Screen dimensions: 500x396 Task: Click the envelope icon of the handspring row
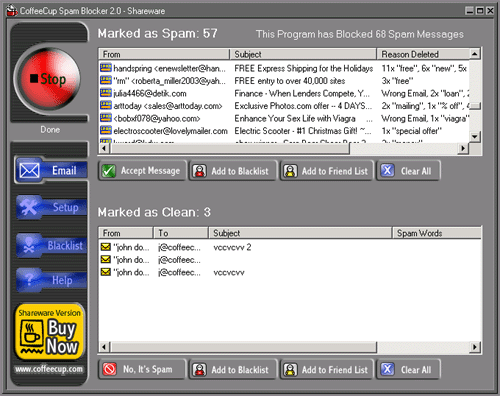(x=106, y=68)
